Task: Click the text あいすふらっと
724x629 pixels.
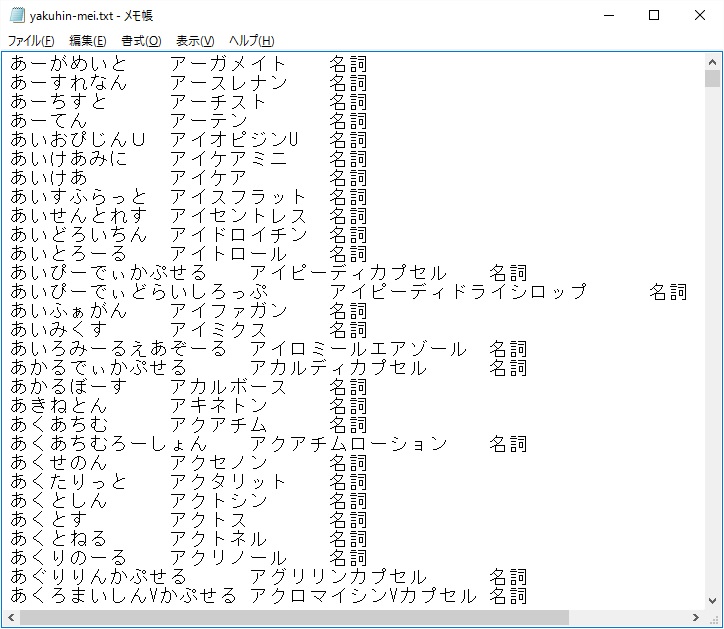Action: 78,197
